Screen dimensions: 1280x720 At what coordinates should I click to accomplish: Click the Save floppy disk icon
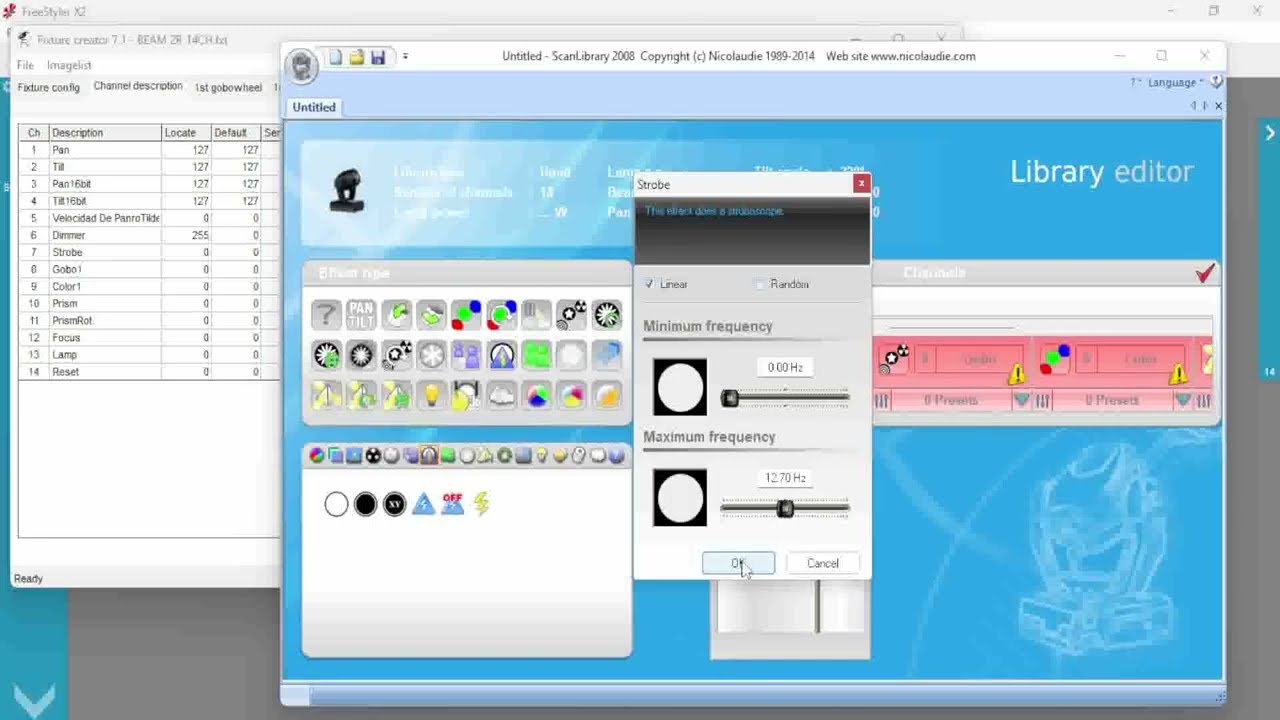pyautogui.click(x=378, y=57)
